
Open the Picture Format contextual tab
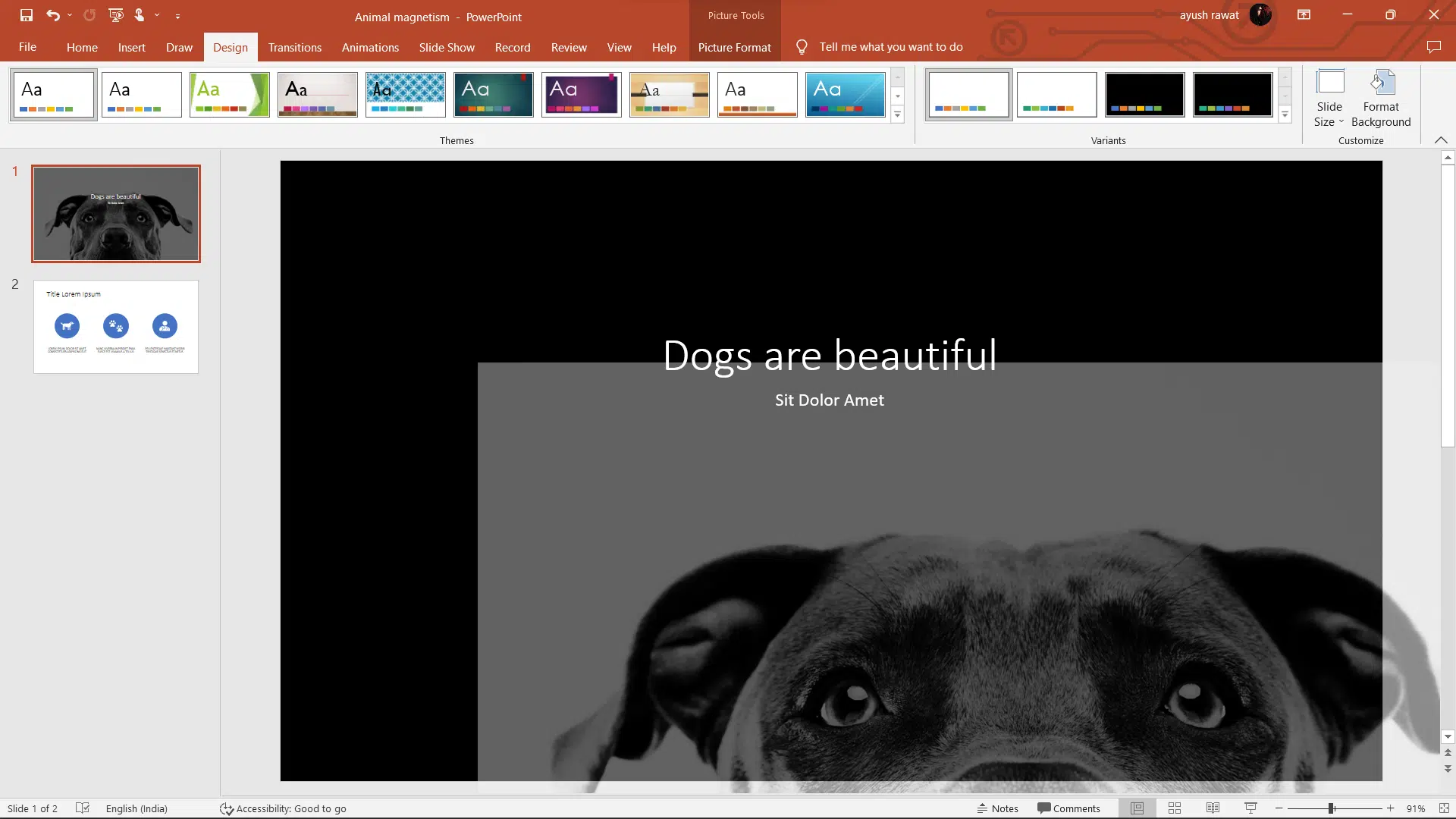[734, 47]
